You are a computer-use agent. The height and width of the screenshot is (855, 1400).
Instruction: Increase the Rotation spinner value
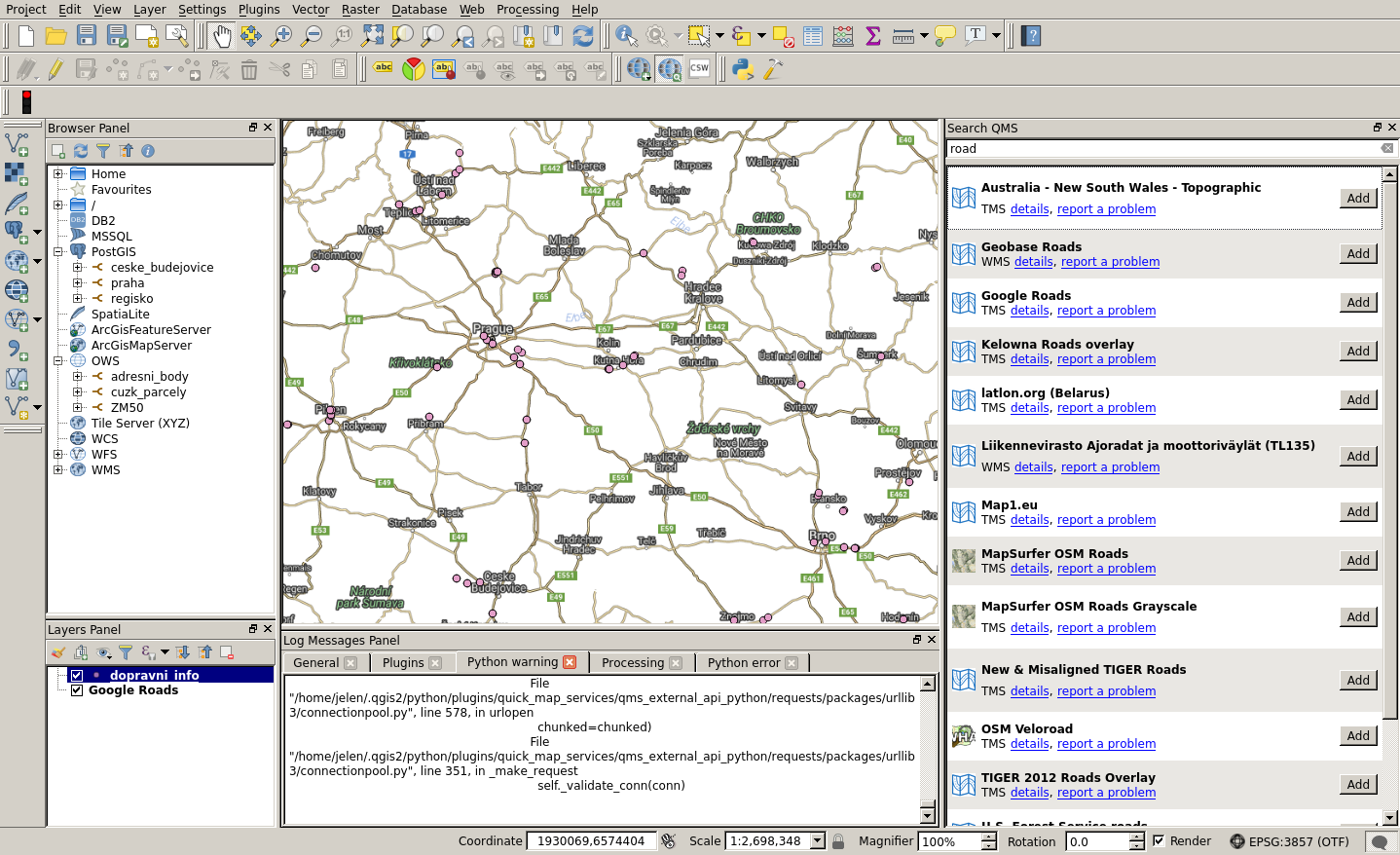pos(1136,836)
